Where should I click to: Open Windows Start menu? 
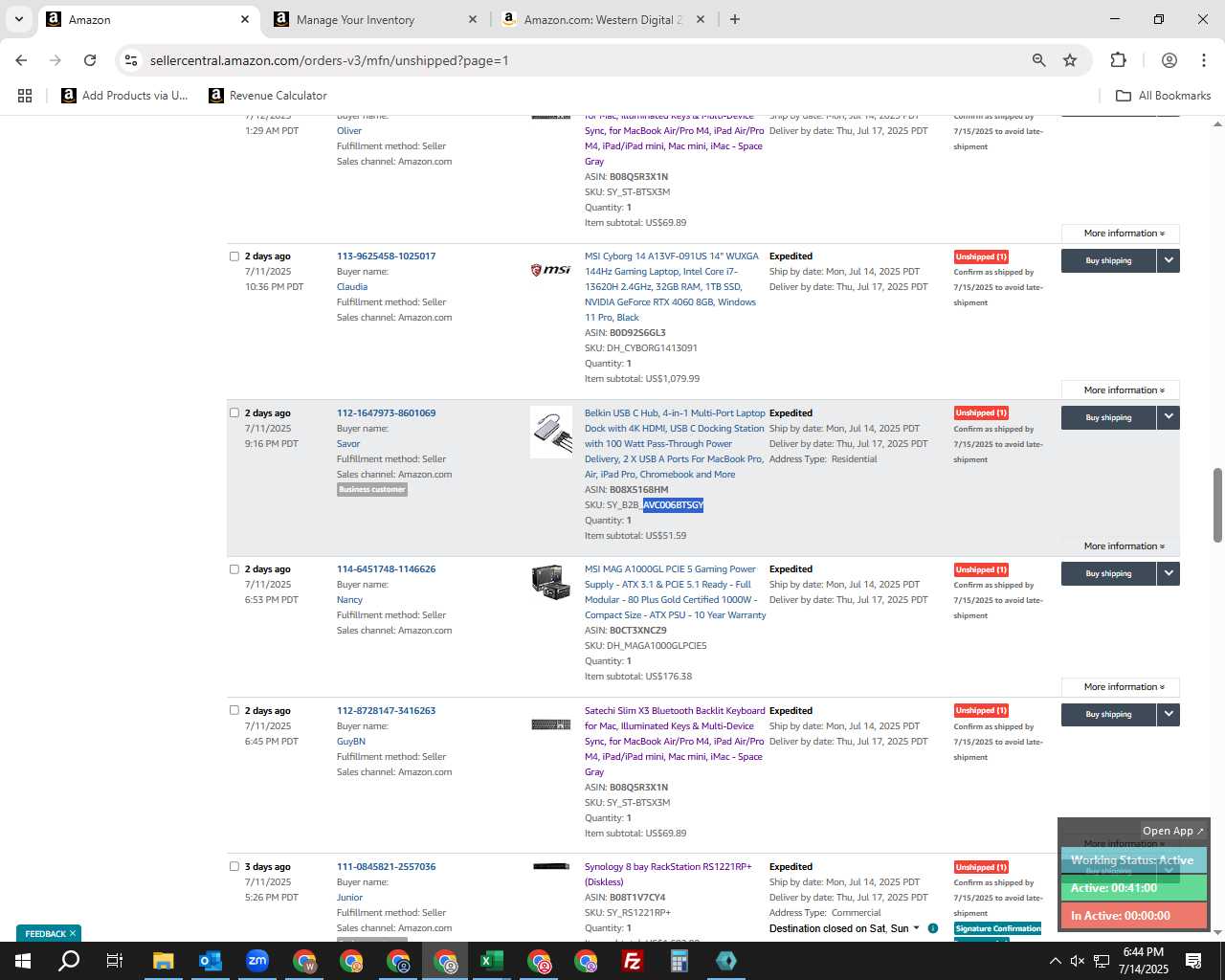pos(23,961)
